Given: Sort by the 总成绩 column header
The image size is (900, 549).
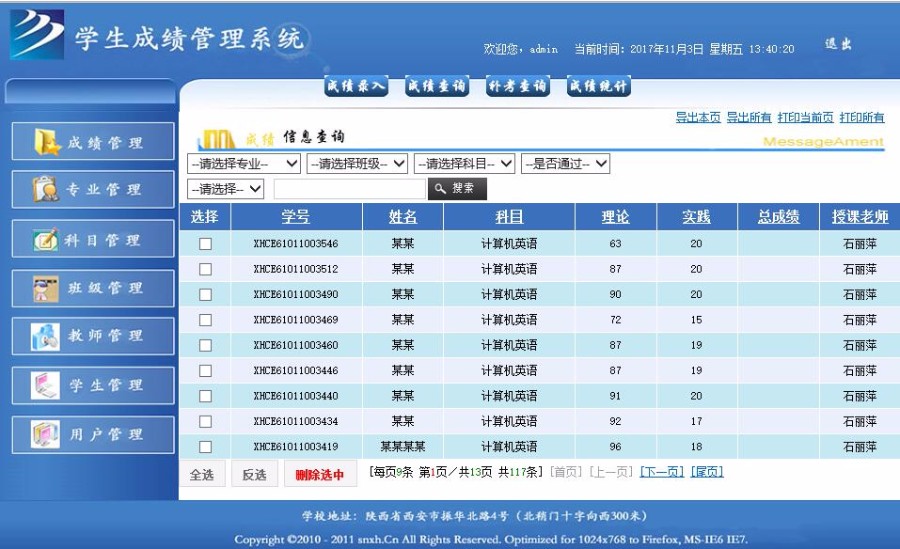Looking at the screenshot, I should coord(778,216).
